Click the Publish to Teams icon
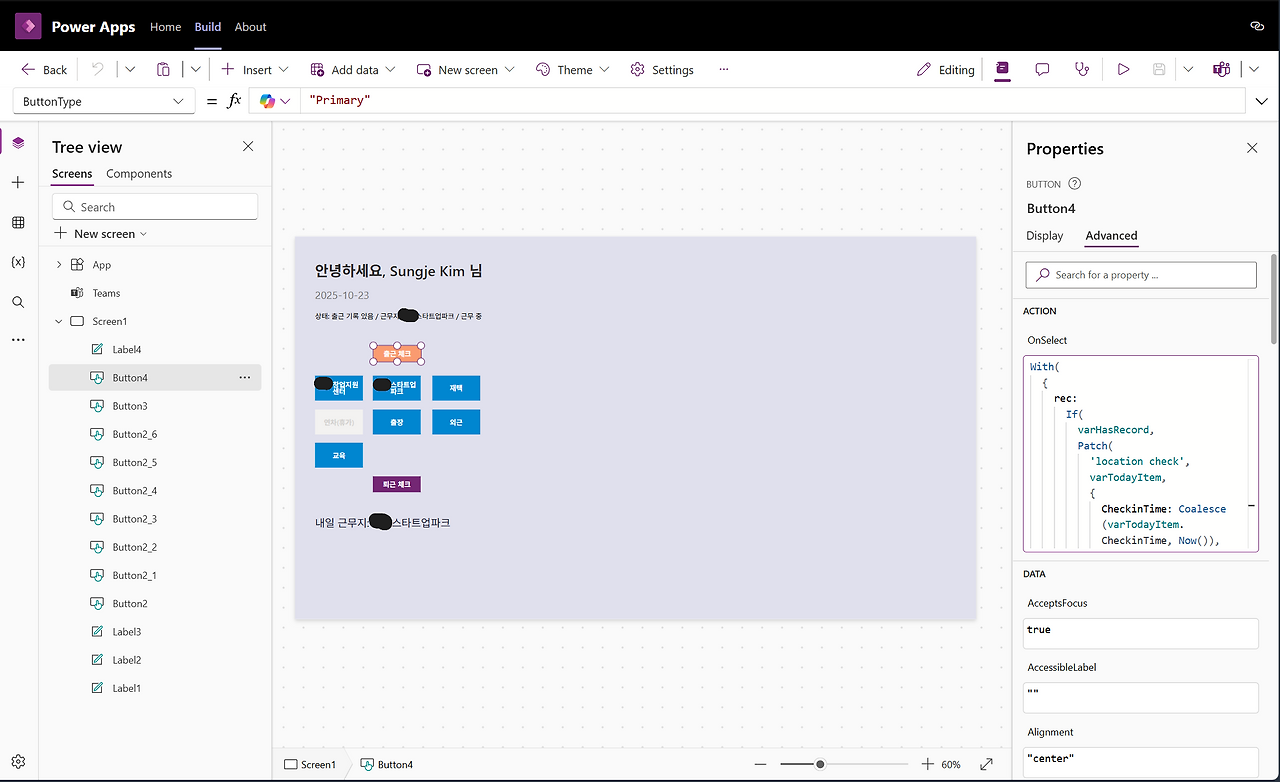1280x782 pixels. point(1221,69)
